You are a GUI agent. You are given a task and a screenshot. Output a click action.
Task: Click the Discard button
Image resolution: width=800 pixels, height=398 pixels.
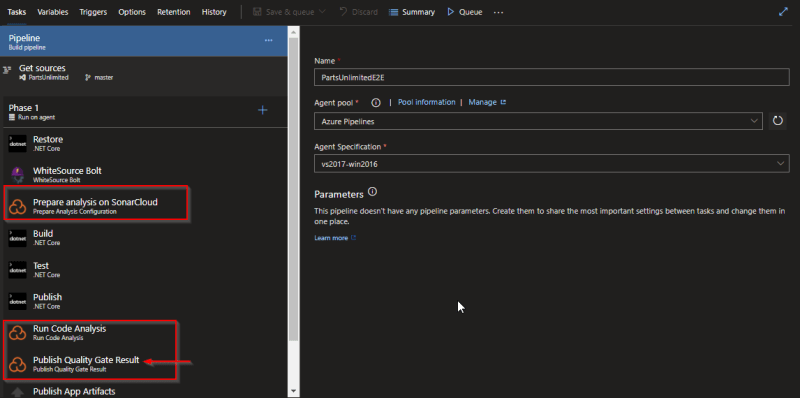tap(359, 12)
